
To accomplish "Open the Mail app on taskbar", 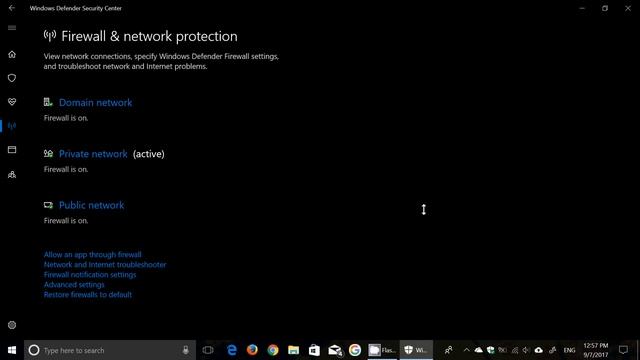I will 335,350.
